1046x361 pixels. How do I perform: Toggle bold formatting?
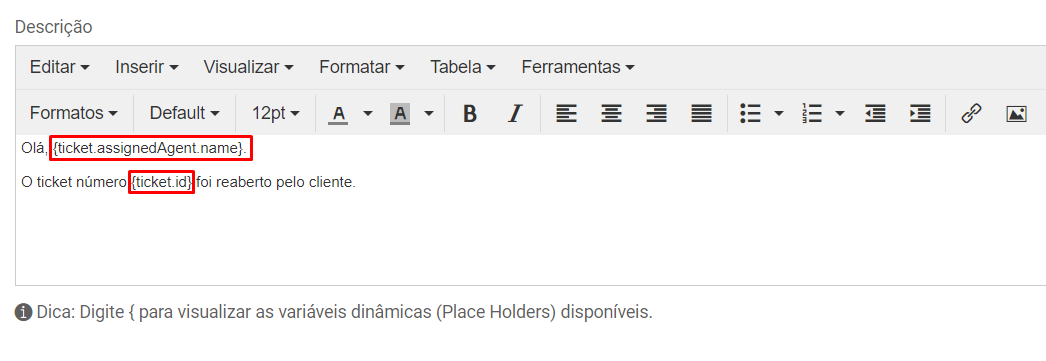pyautogui.click(x=470, y=113)
